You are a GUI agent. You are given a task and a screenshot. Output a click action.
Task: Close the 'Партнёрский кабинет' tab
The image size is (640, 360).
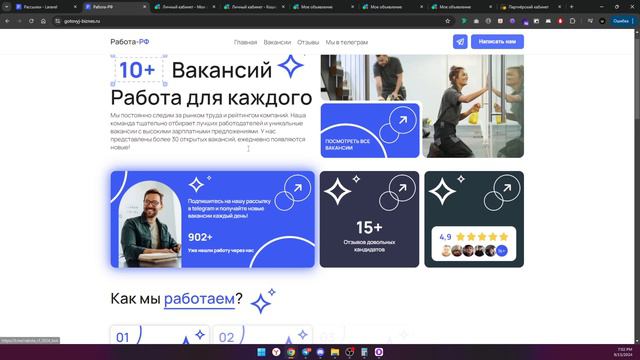(560, 7)
